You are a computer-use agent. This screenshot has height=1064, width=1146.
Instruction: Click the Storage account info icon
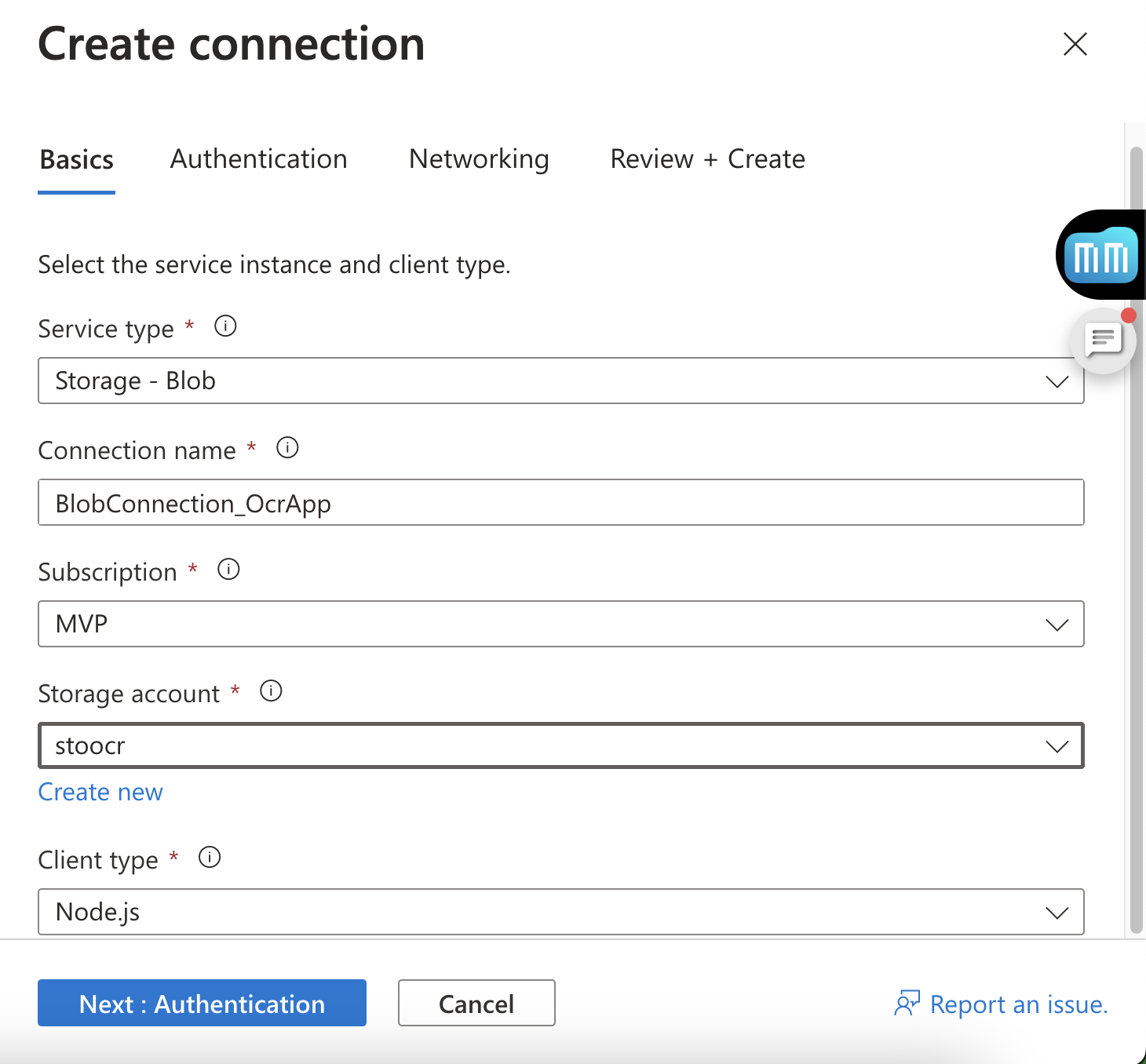pyautogui.click(x=271, y=691)
